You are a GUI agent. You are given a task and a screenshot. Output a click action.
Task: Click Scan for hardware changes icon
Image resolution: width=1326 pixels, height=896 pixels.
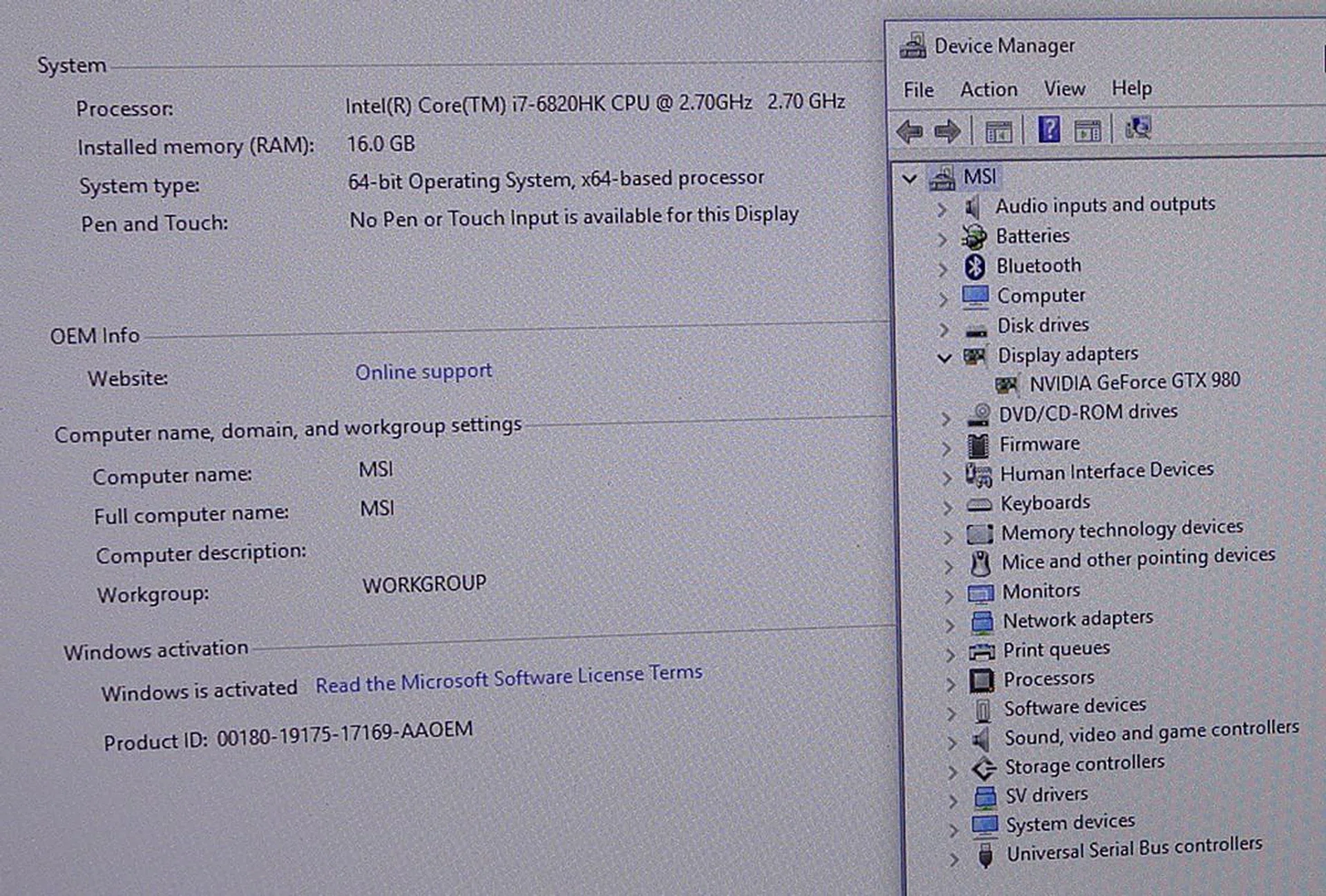point(1138,128)
